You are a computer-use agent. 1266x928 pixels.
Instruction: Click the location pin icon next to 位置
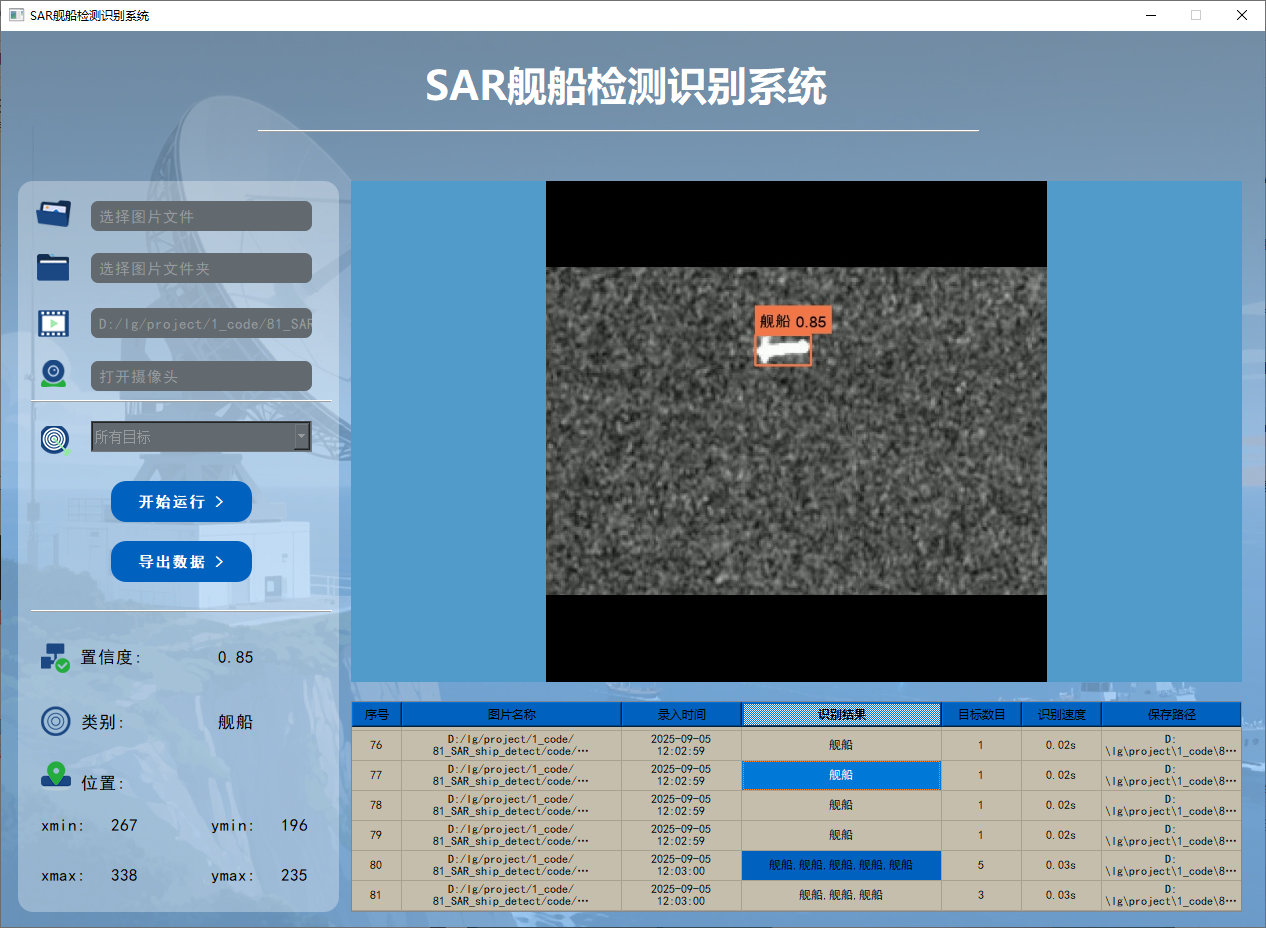tap(55, 775)
